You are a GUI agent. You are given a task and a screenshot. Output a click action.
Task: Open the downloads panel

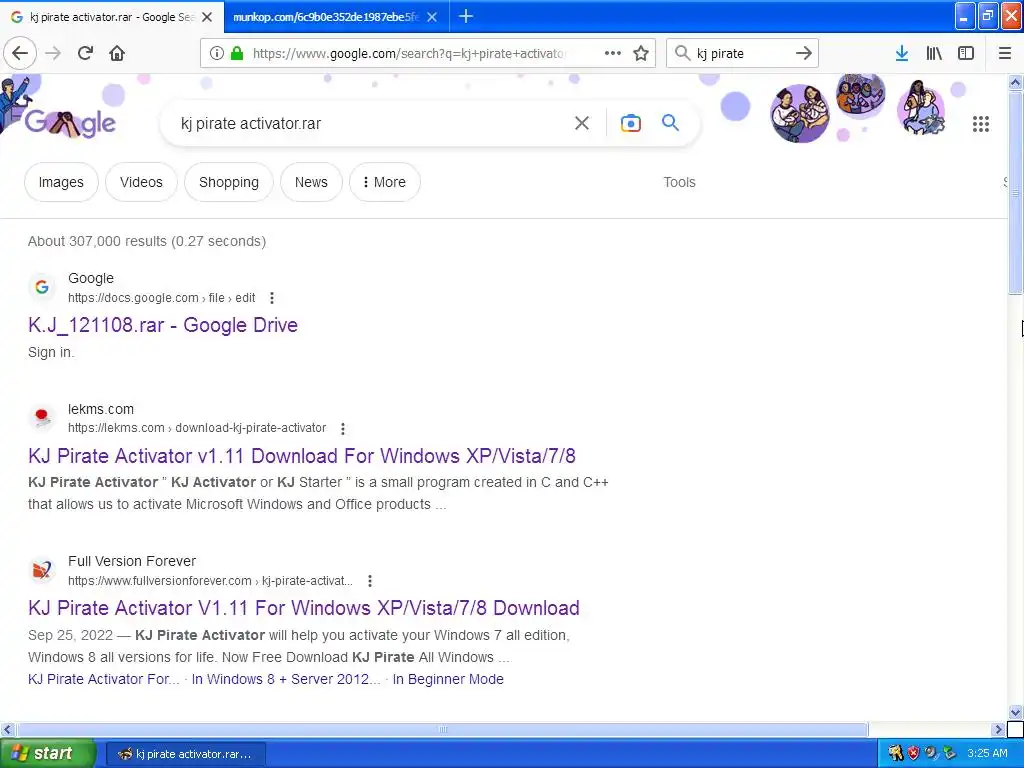(902, 53)
